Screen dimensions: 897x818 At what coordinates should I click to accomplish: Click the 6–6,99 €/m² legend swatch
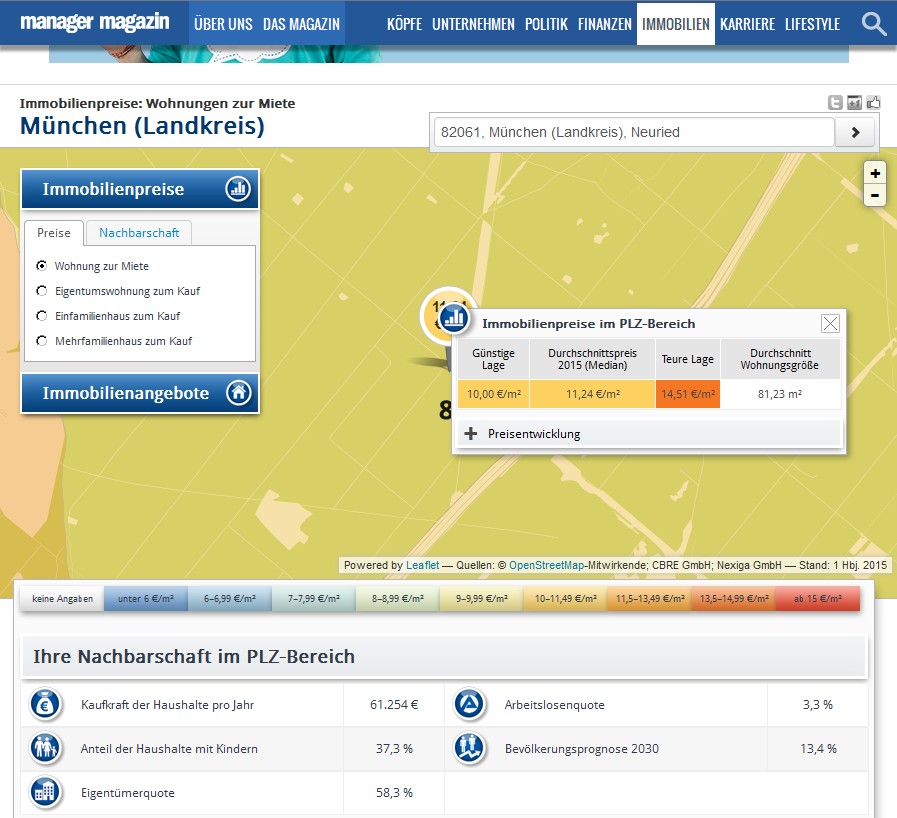(x=230, y=598)
